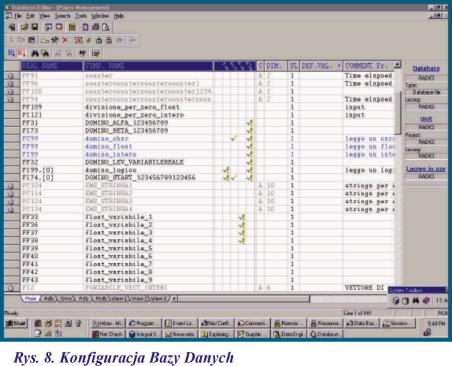The image size is (452, 366).
Task: Click the binoculars find icon
Action: [35, 53]
